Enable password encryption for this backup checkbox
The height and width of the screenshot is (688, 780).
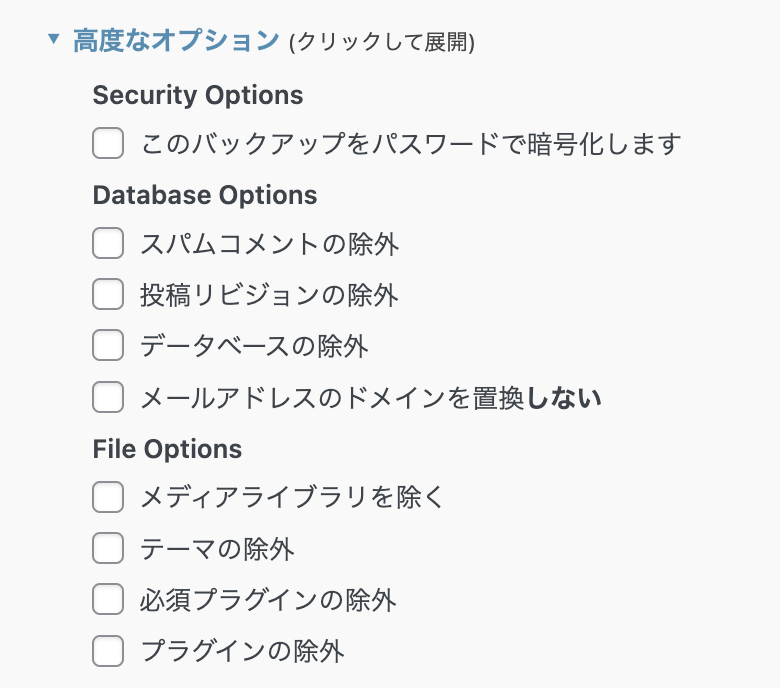[x=108, y=143]
